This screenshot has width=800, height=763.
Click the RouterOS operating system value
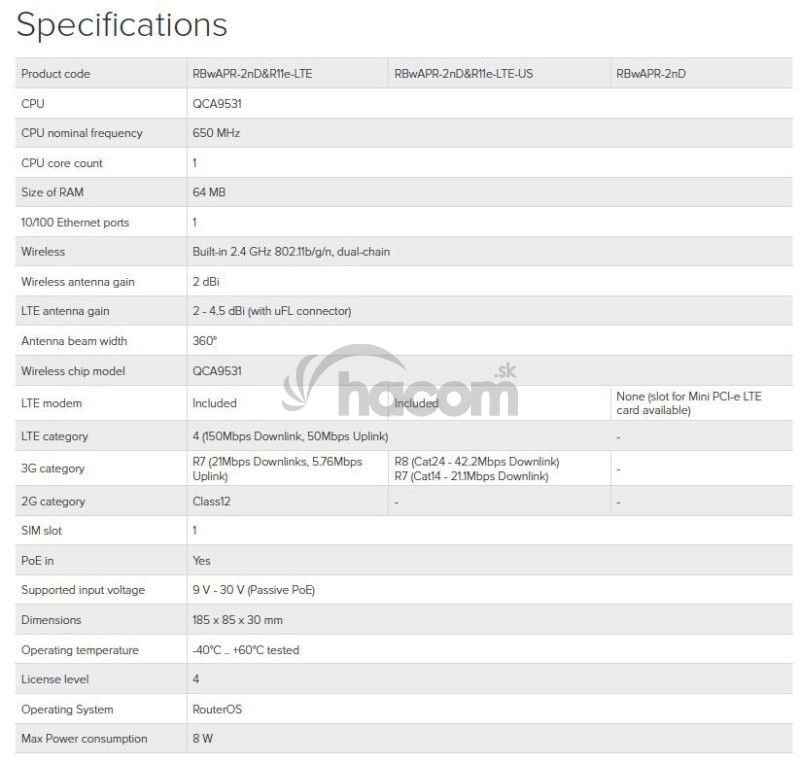point(217,709)
